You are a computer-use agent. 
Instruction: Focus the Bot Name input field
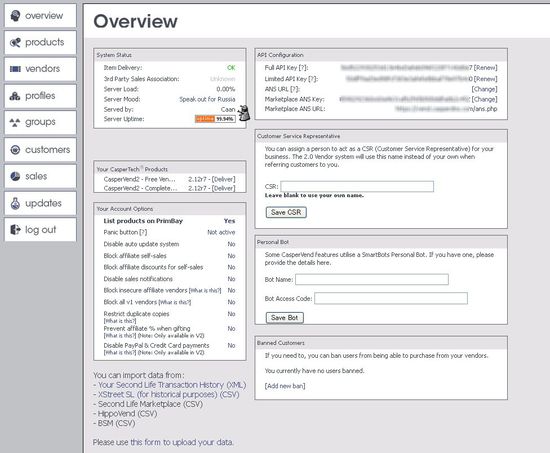pos(372,279)
